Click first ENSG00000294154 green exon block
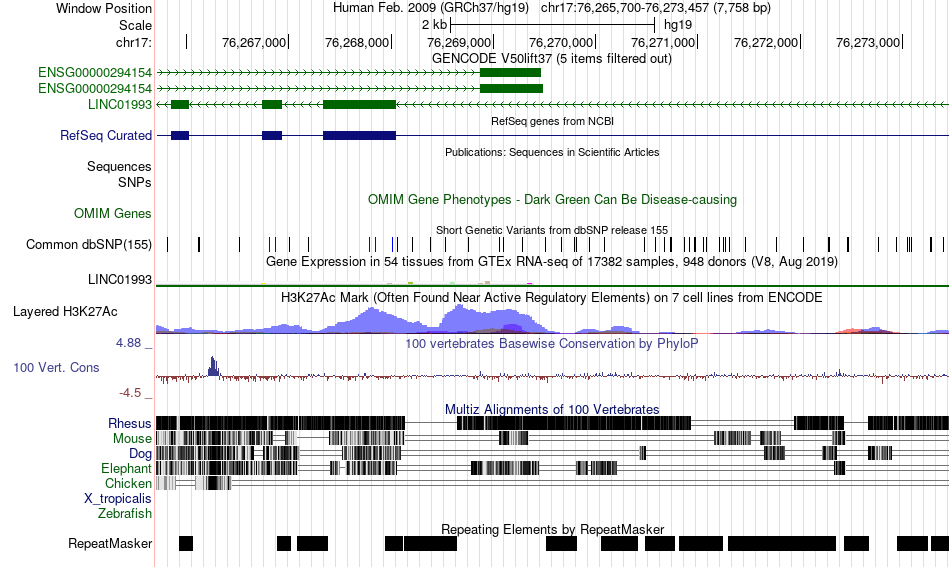The image size is (950, 567). (510, 73)
